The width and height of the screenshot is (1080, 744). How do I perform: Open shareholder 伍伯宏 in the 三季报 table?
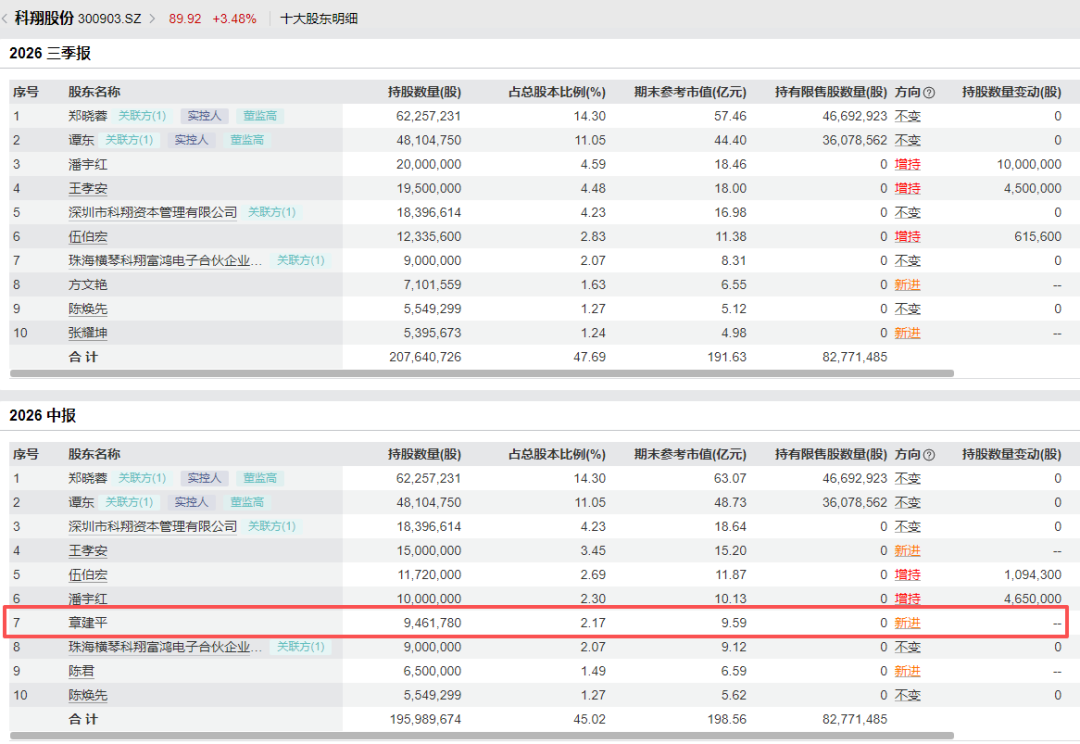87,237
